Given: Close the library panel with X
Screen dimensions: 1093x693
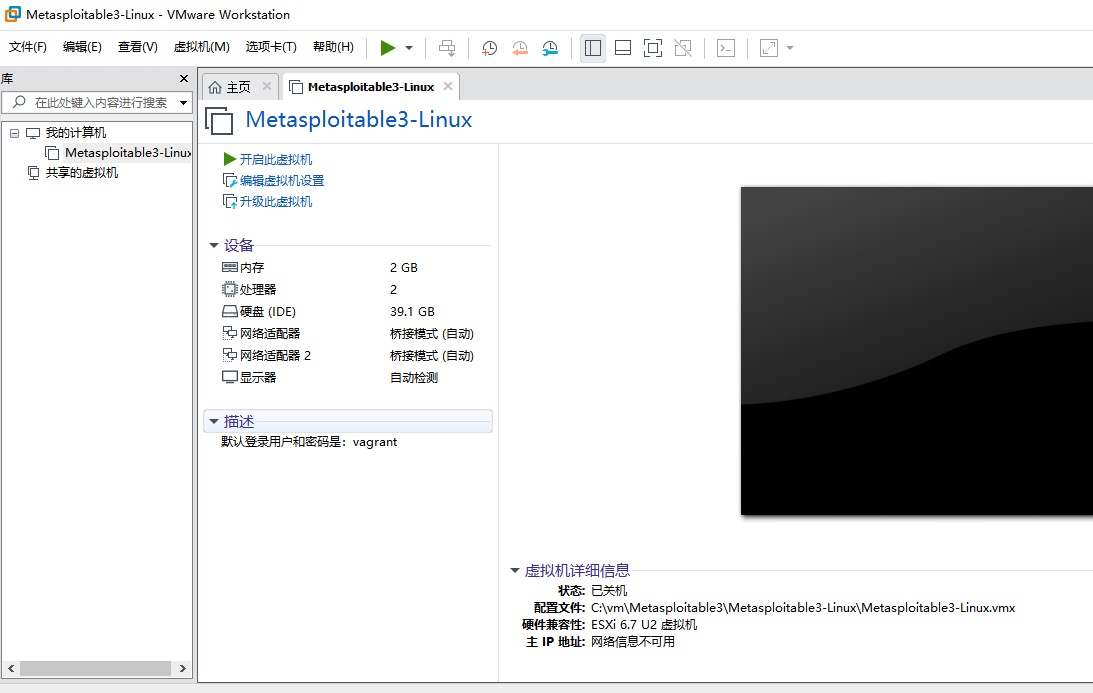Looking at the screenshot, I should 183,79.
